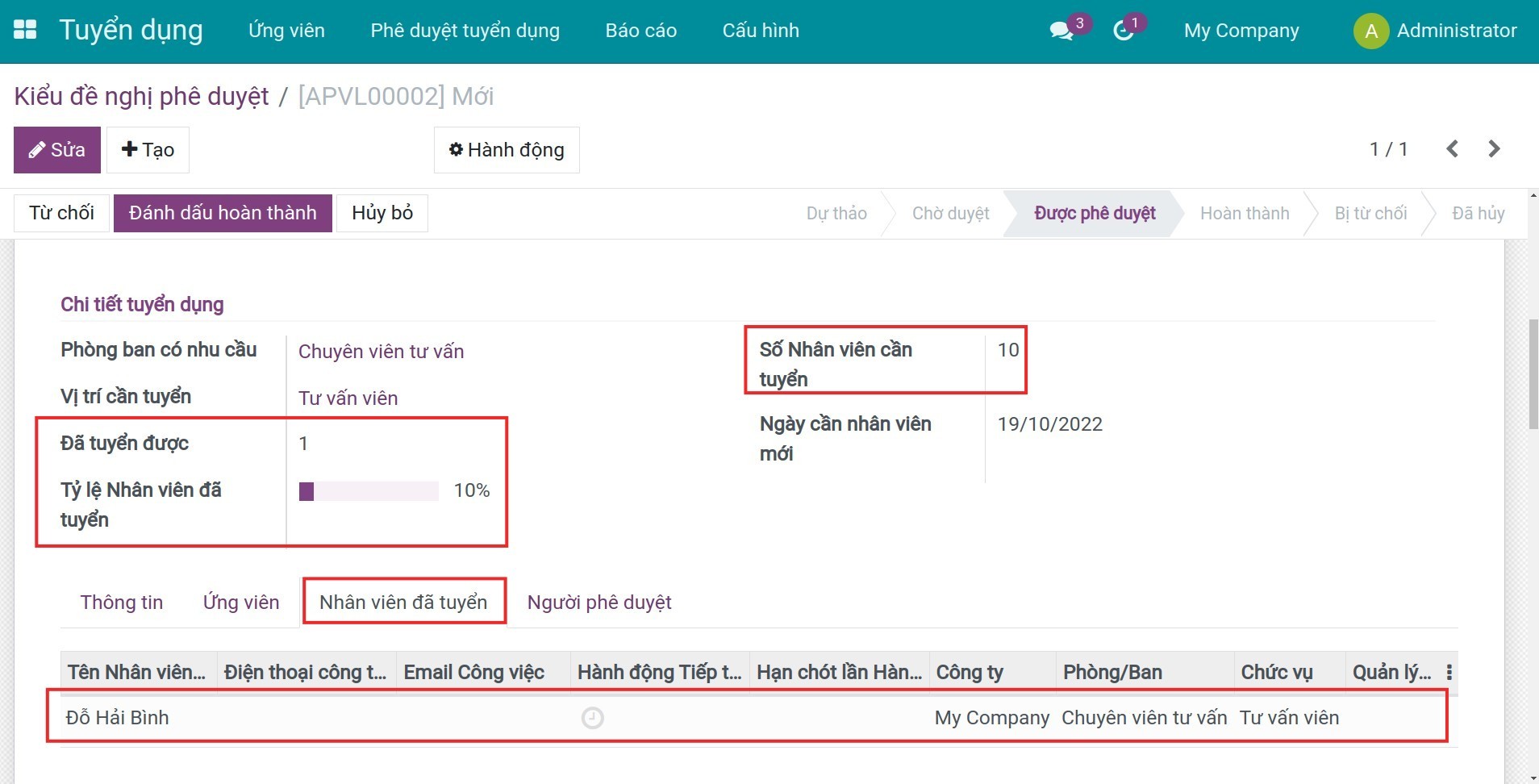Open the Ứng viên top menu

coord(286,31)
